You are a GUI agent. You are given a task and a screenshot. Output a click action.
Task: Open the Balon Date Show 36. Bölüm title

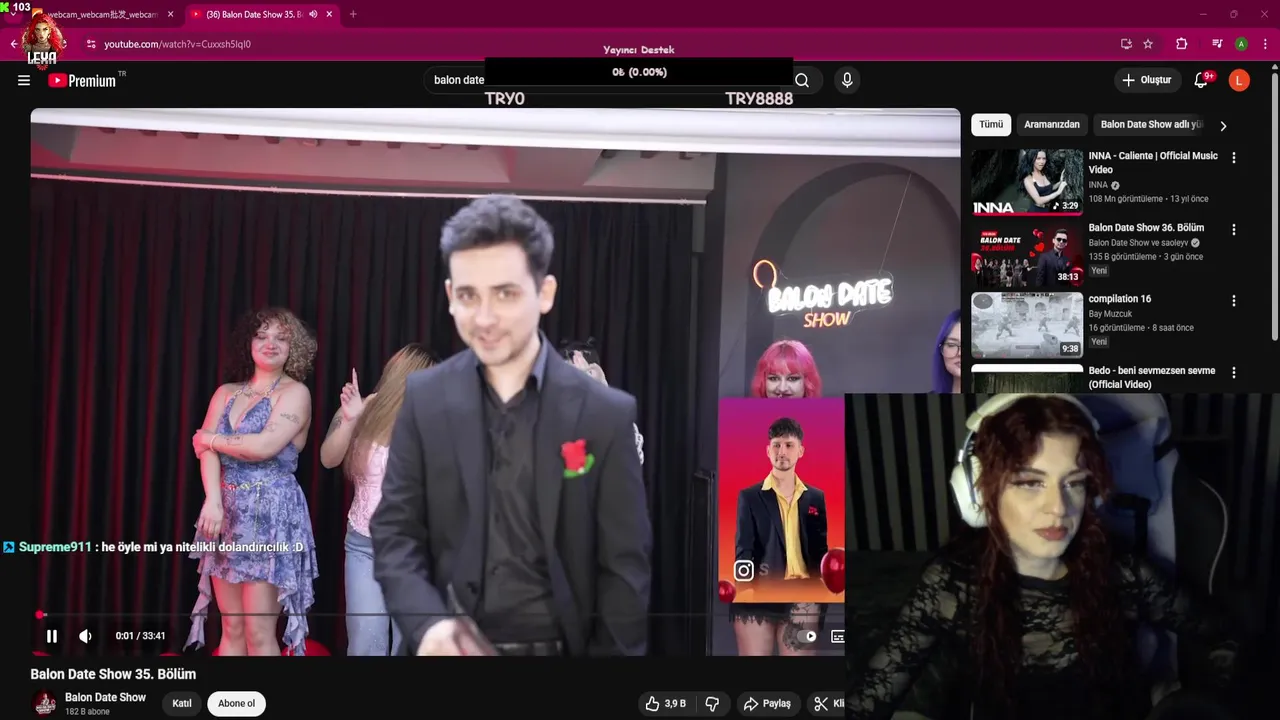pos(1146,228)
